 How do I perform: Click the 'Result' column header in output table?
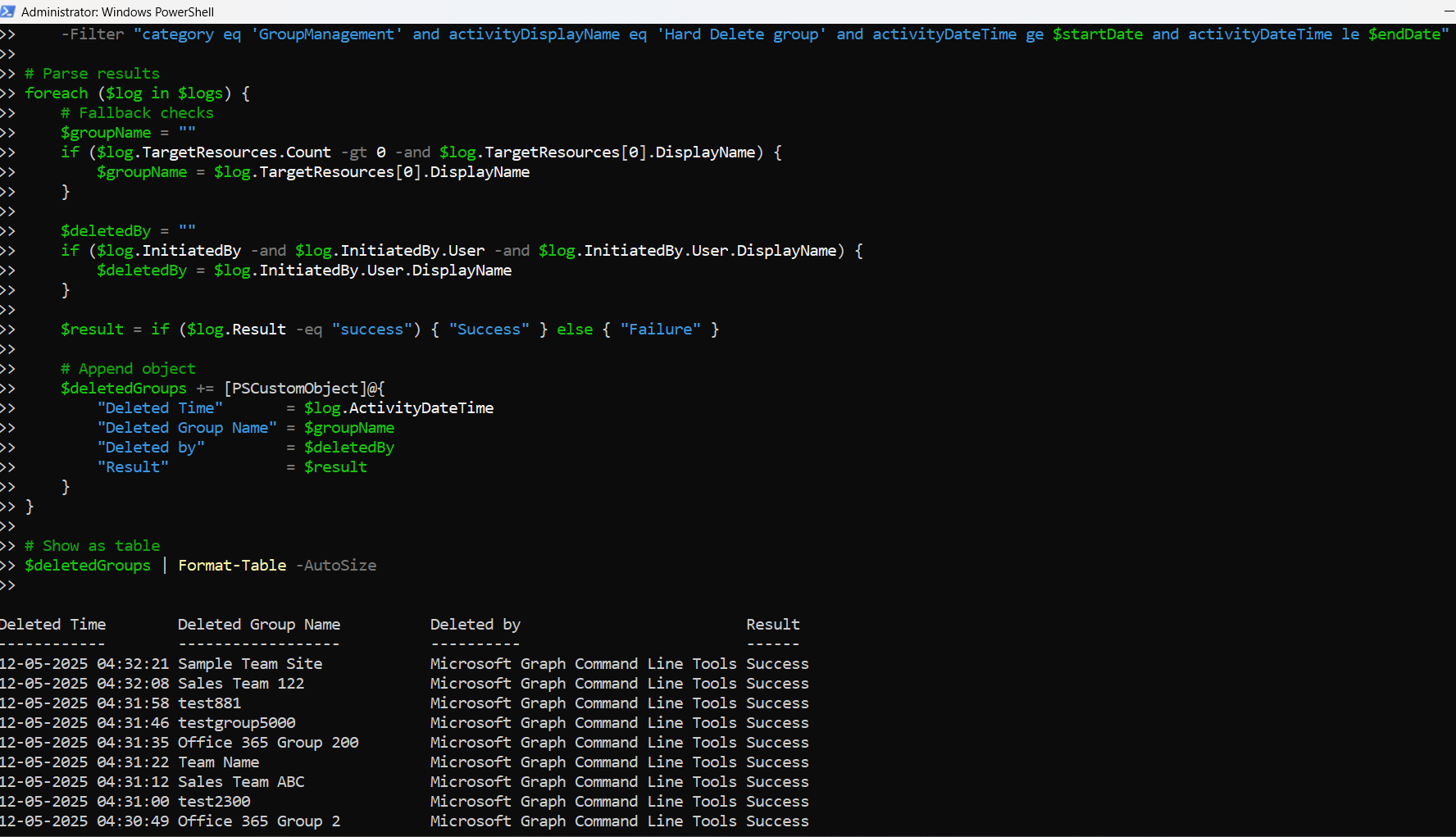coord(772,625)
